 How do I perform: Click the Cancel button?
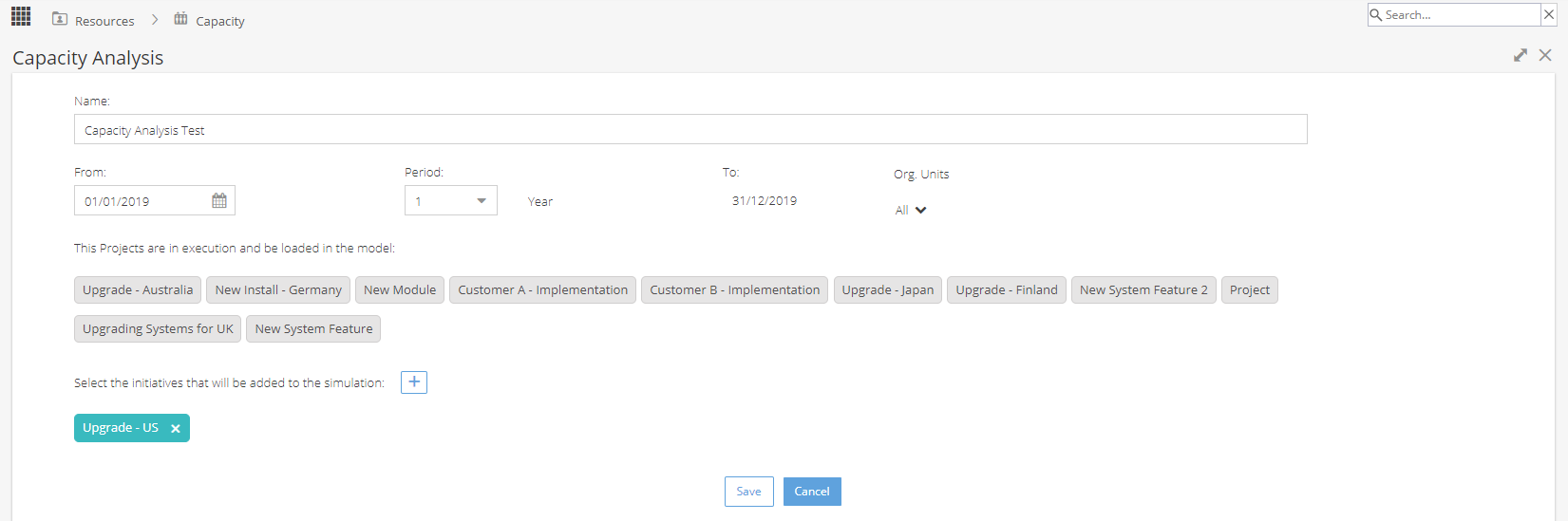pos(812,492)
